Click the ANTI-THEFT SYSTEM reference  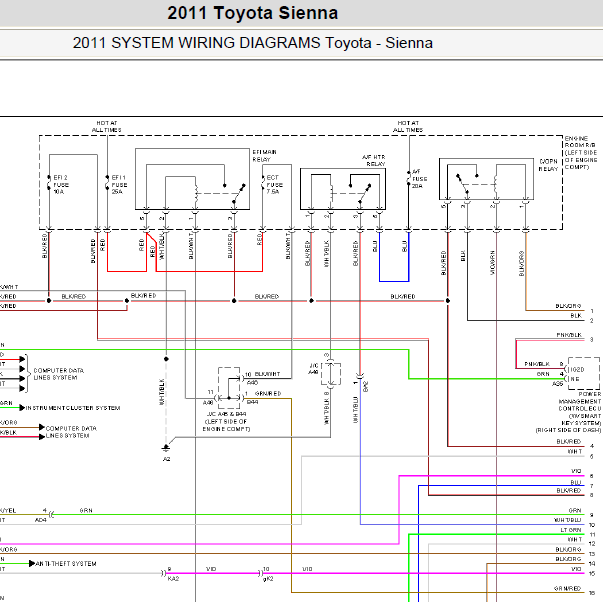coord(66,564)
